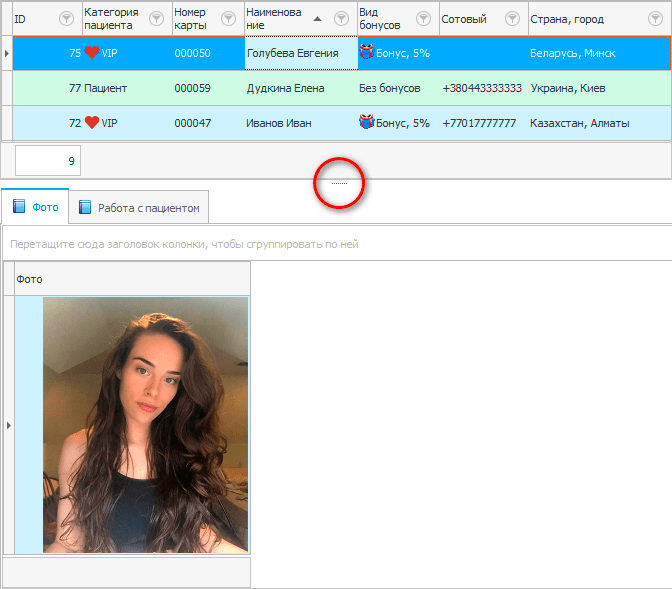Open filter for Вид бонусов column

click(x=422, y=18)
